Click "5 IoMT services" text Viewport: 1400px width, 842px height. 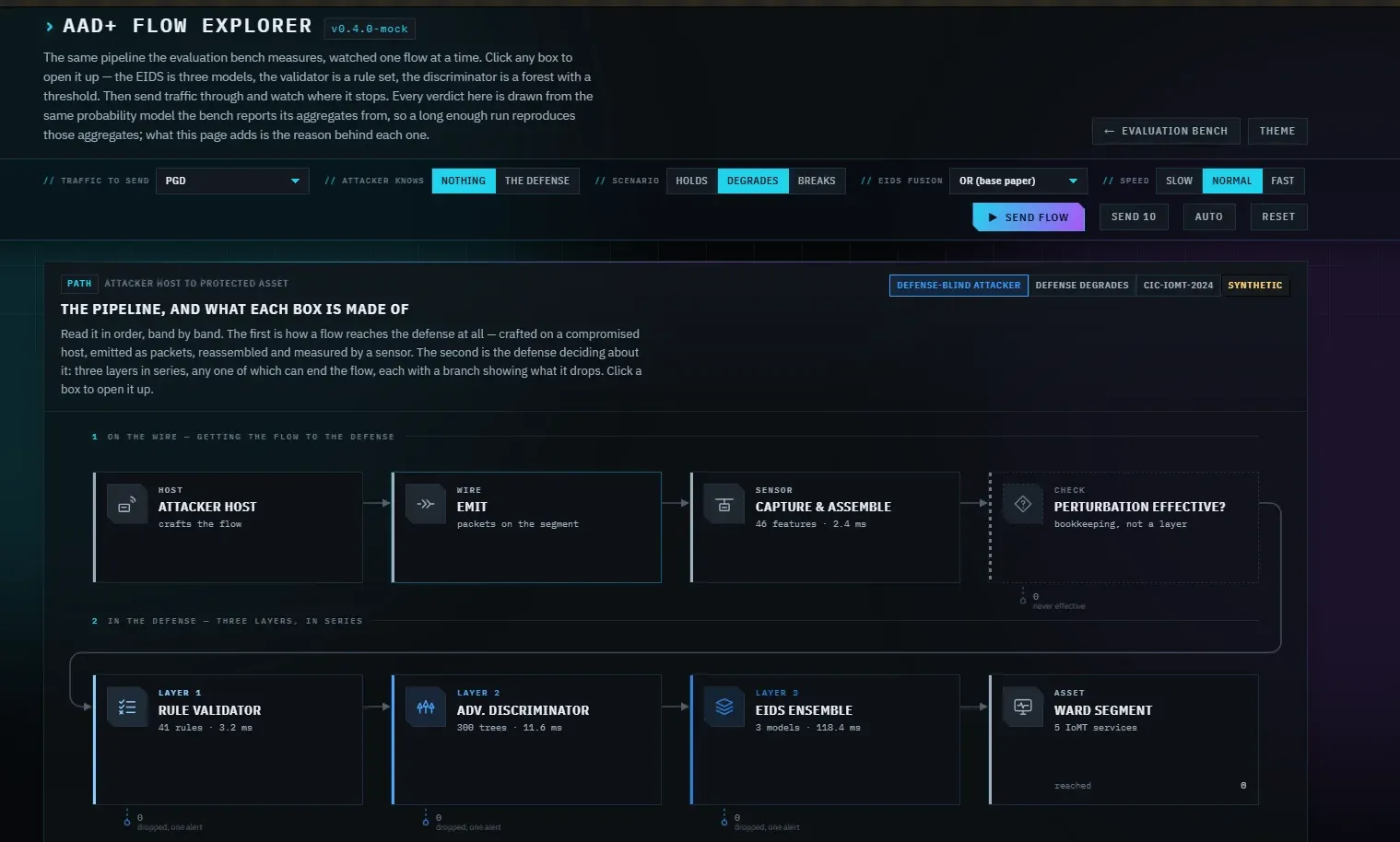click(x=1095, y=728)
